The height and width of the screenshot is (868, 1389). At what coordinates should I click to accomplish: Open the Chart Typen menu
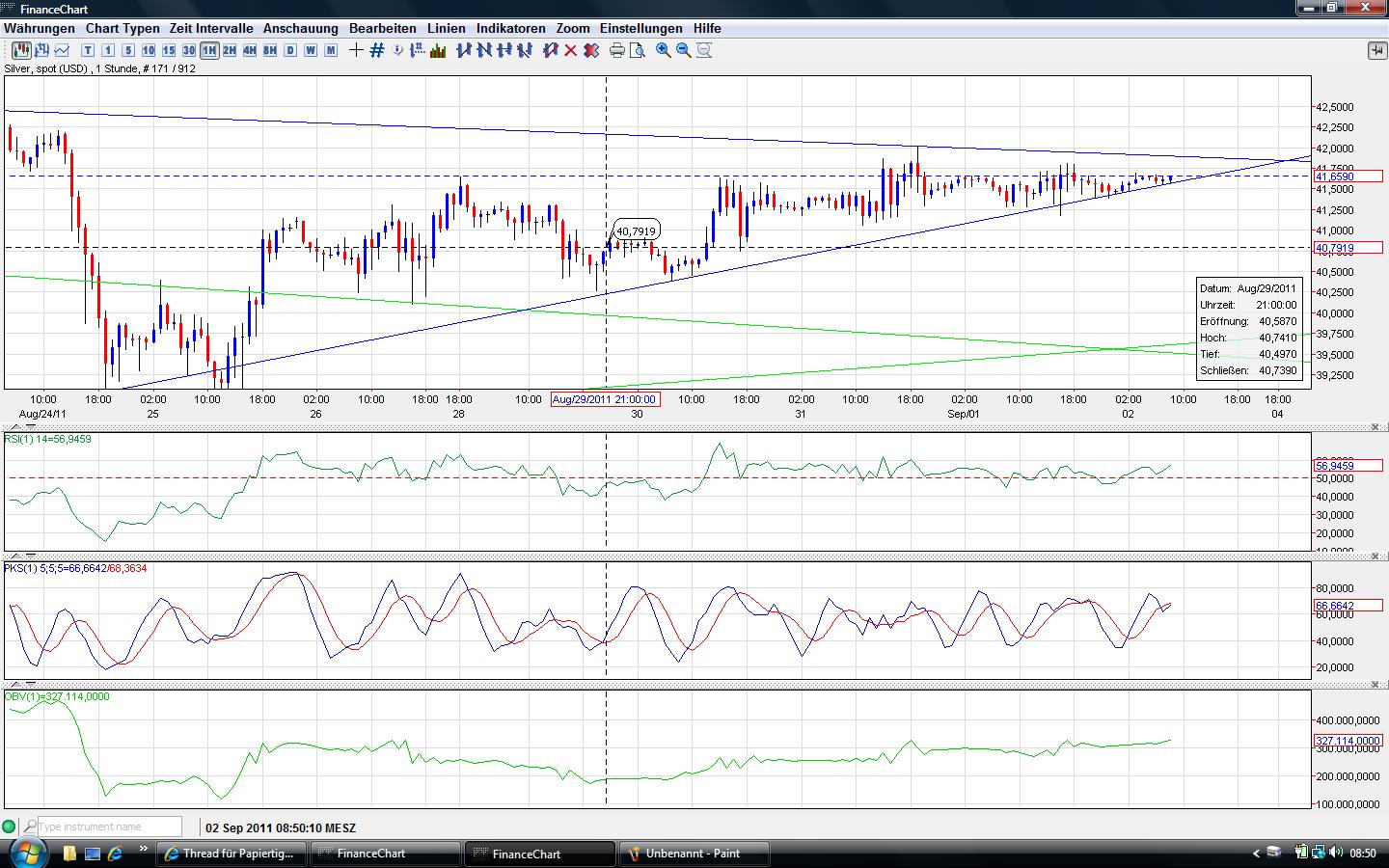[123, 28]
